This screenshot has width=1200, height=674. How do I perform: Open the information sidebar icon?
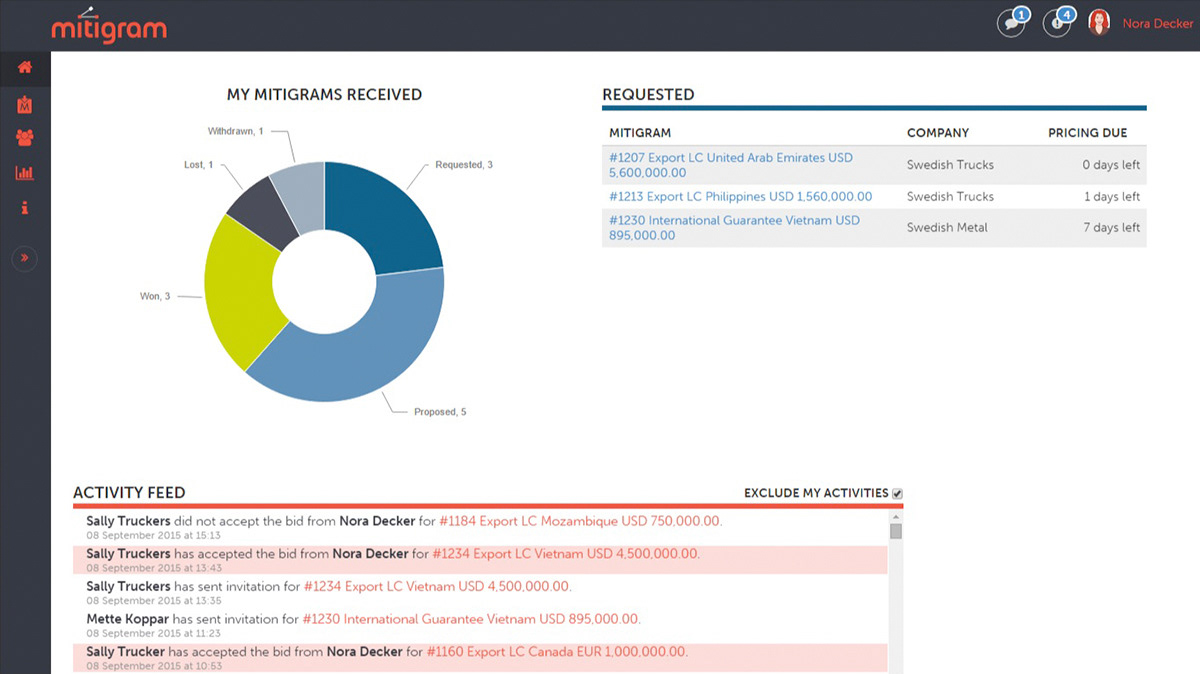[x=25, y=207]
